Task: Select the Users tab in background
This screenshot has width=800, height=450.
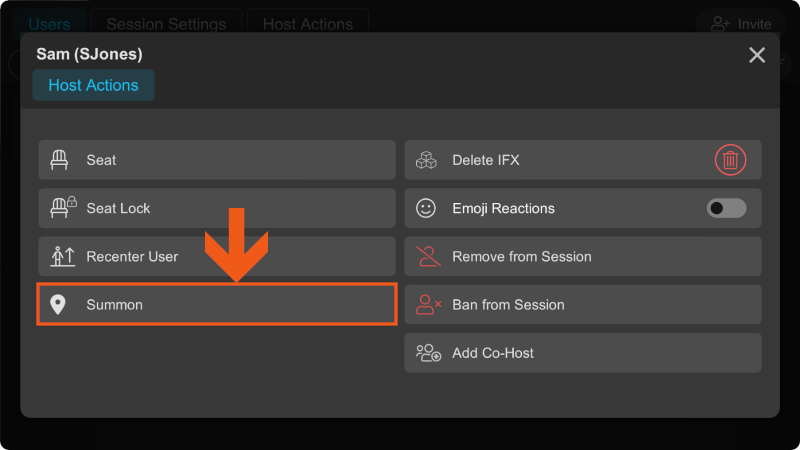Action: click(x=49, y=24)
